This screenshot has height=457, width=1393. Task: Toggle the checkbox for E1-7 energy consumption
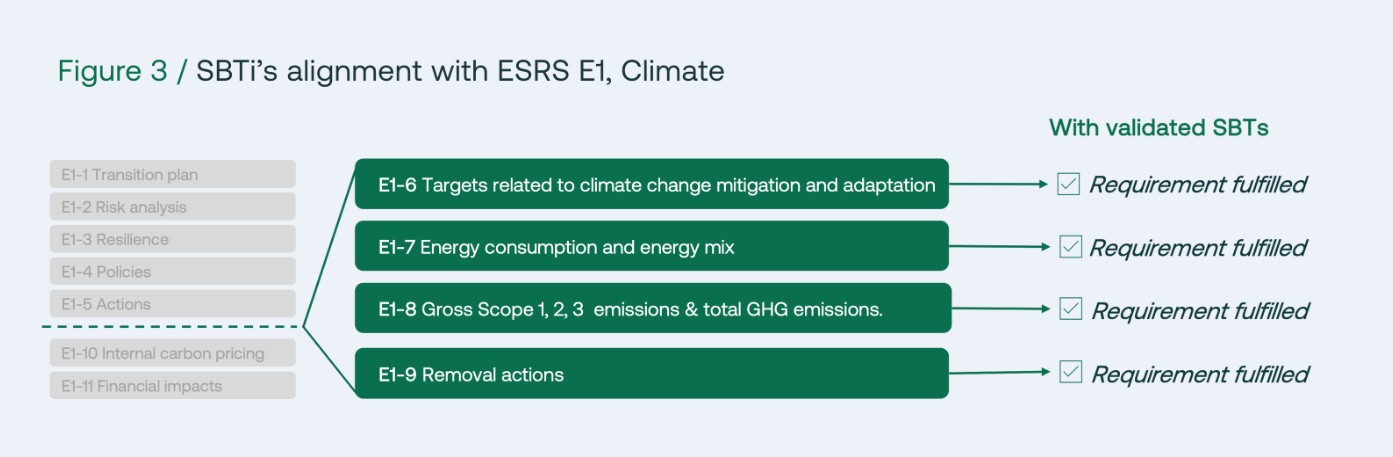point(1070,247)
